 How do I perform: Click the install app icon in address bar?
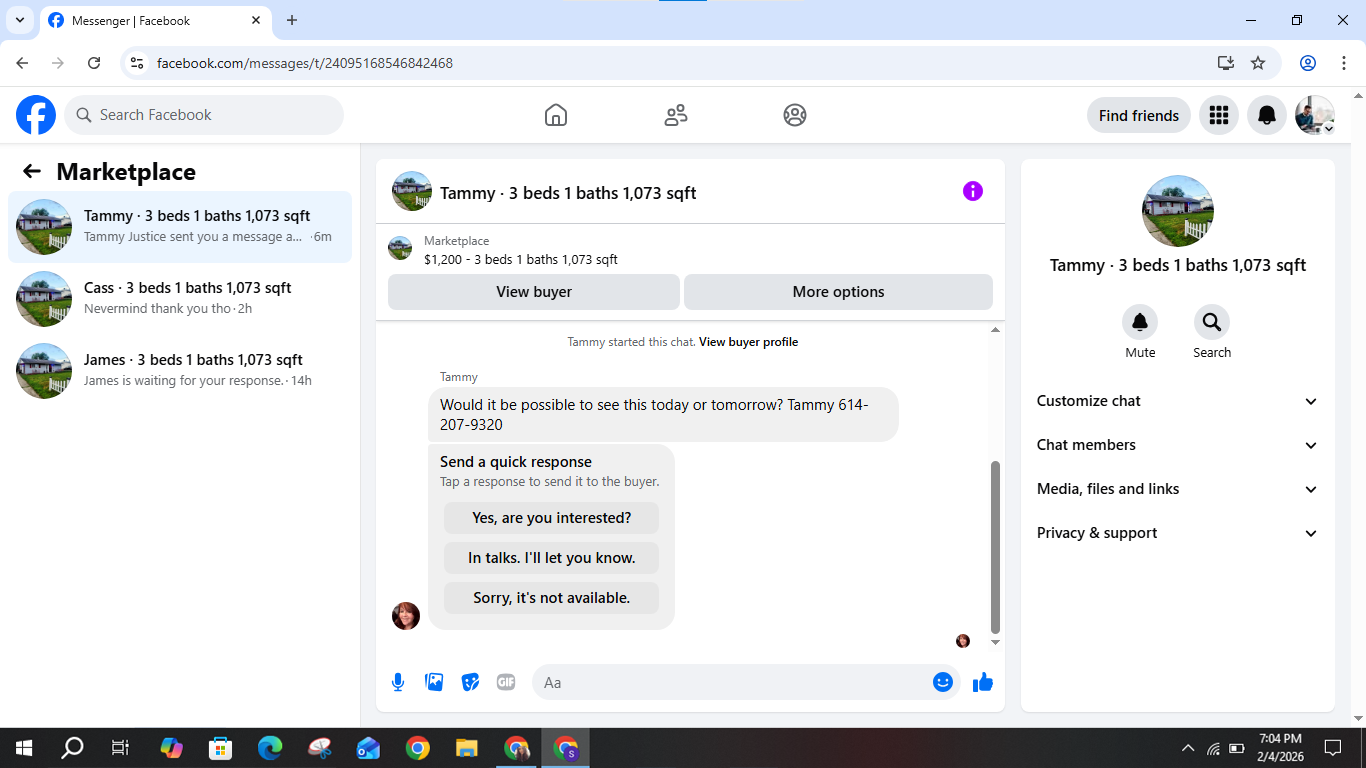pyautogui.click(x=1226, y=63)
